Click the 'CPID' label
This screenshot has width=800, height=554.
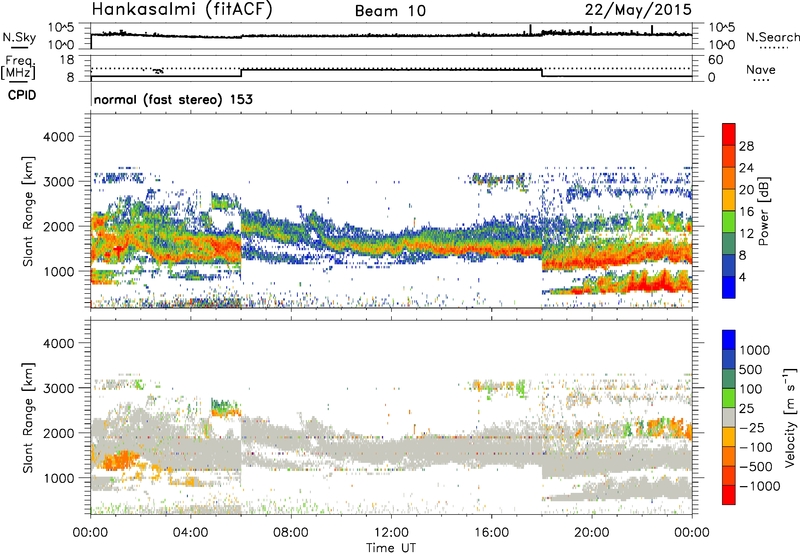click(x=22, y=95)
